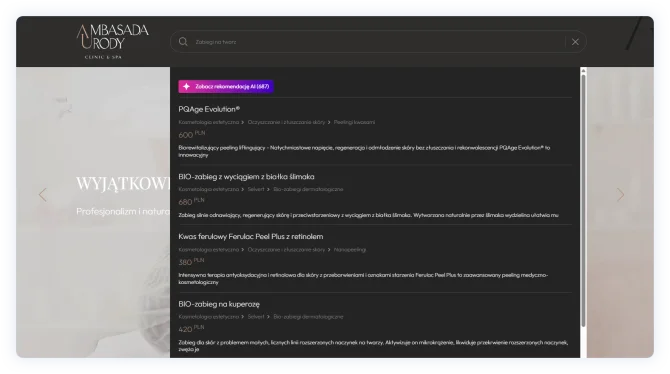Click the '600 PLN' price

192,134
